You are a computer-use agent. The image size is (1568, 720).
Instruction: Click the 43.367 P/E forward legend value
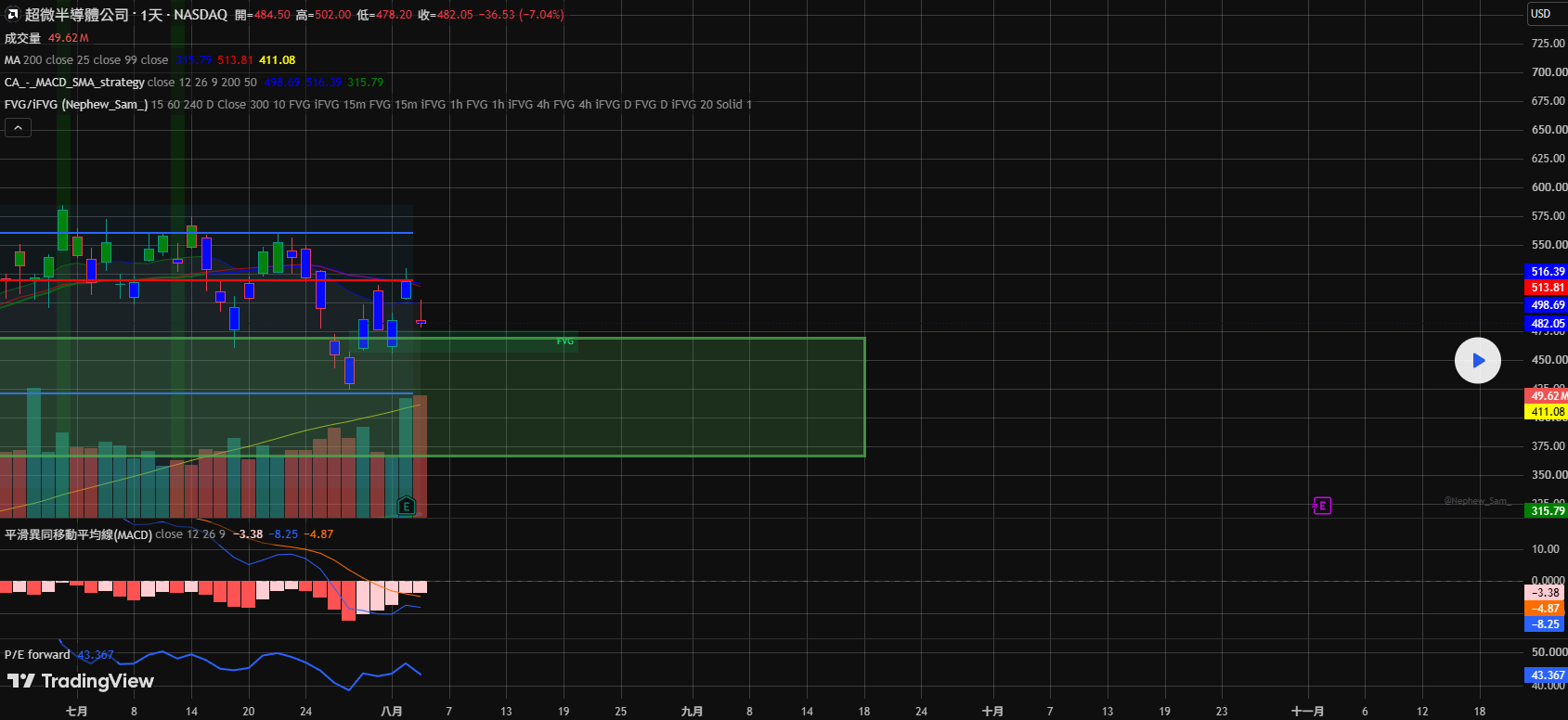[96, 655]
